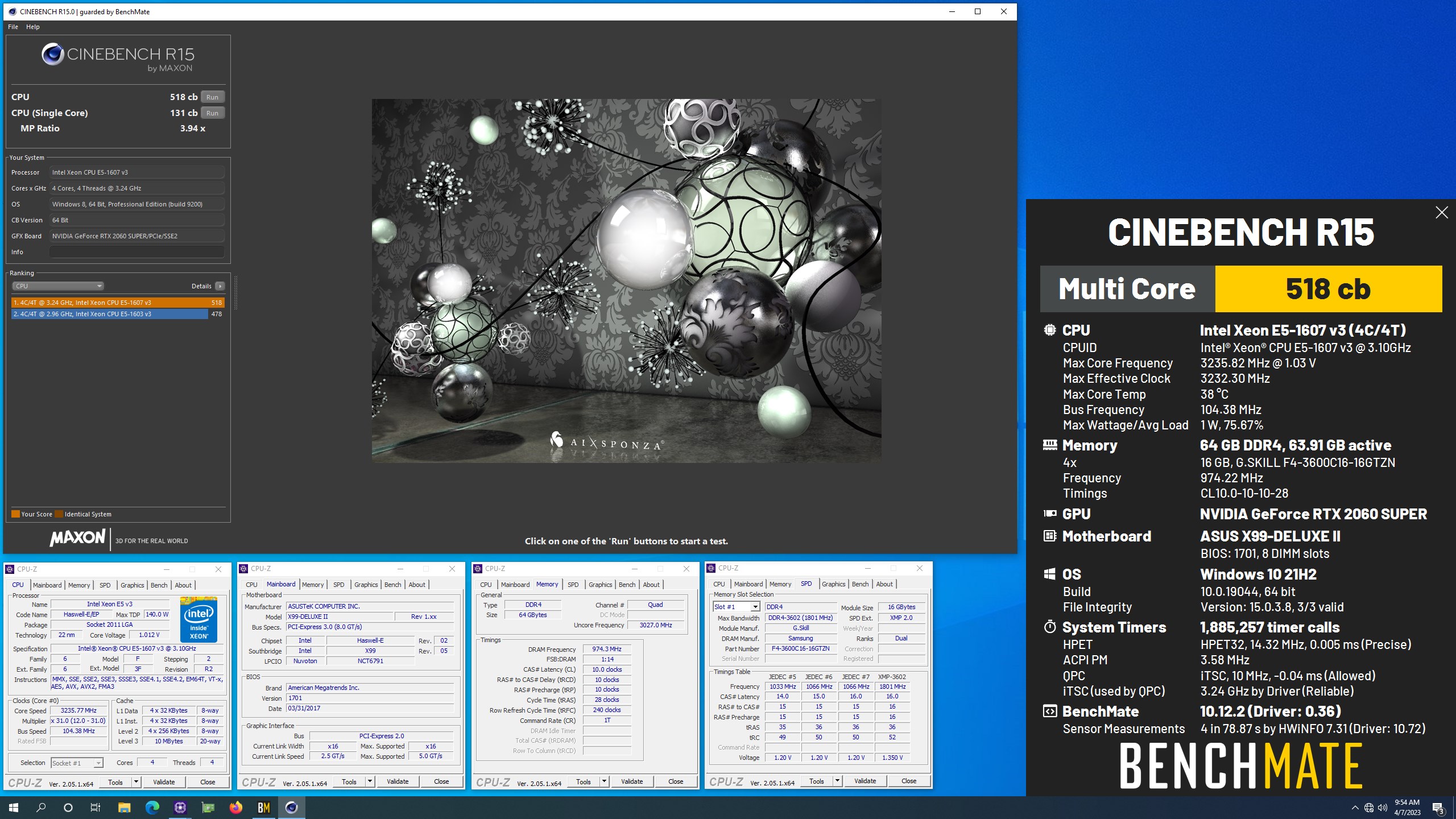
Task: Click Close button in first CPU-Z window
Action: point(208,782)
